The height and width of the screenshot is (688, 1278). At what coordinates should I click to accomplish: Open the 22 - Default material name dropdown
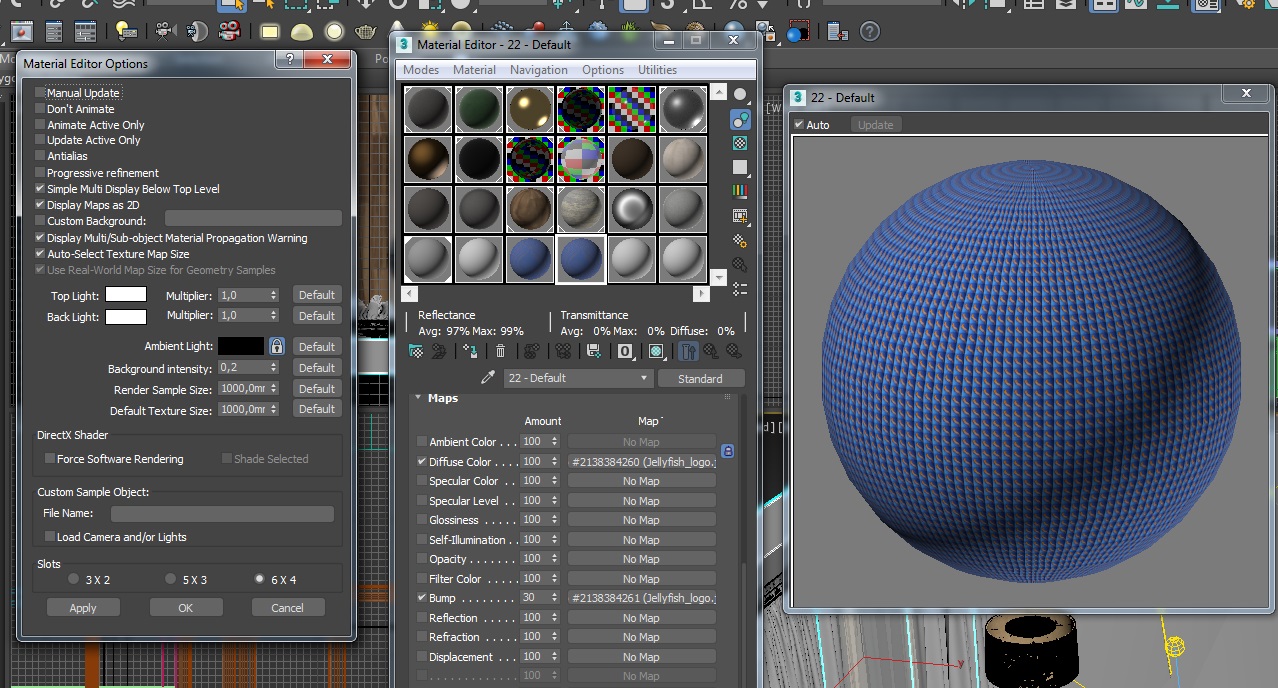[644, 378]
